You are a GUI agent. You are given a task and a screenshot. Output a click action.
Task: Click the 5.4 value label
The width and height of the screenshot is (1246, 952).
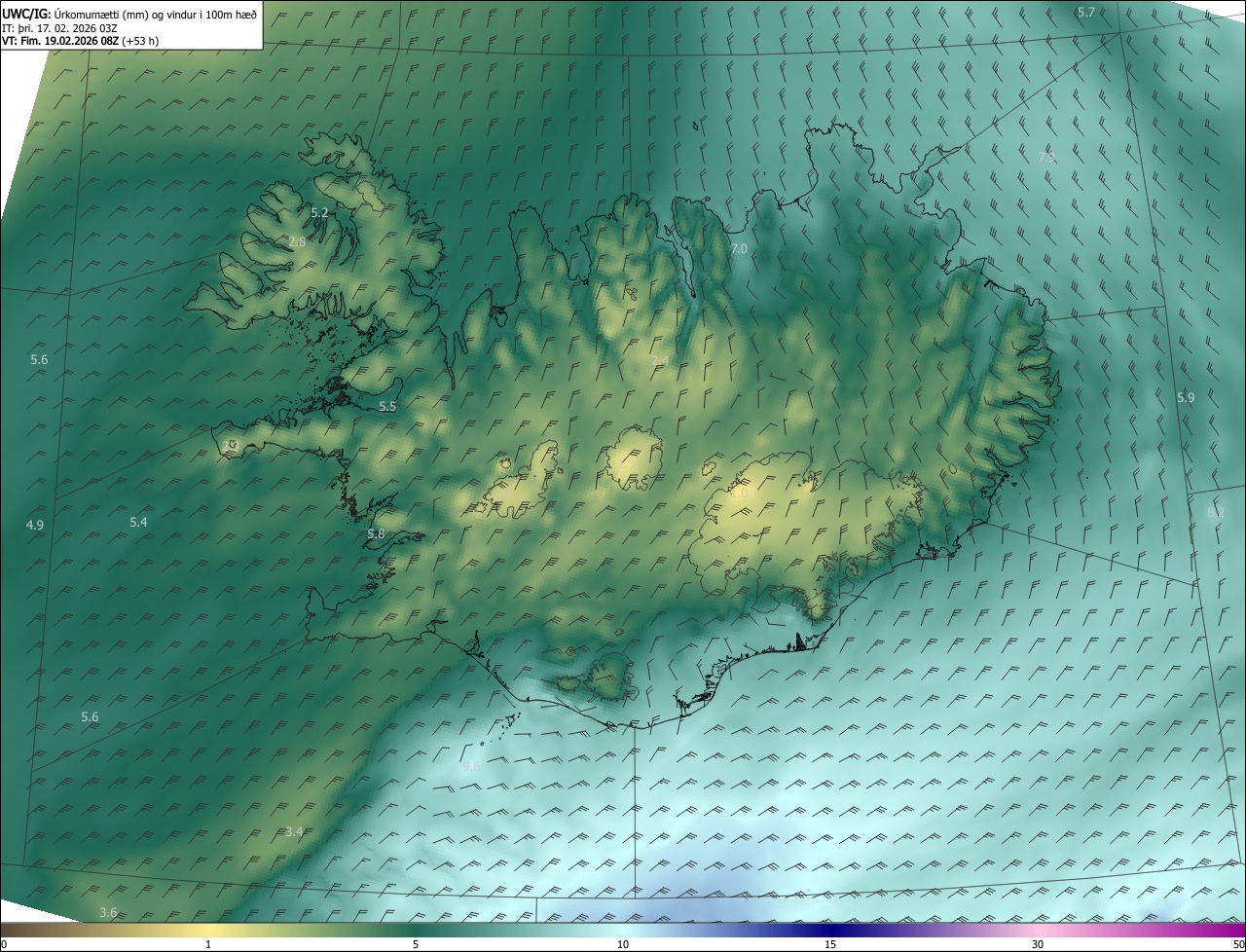(138, 523)
